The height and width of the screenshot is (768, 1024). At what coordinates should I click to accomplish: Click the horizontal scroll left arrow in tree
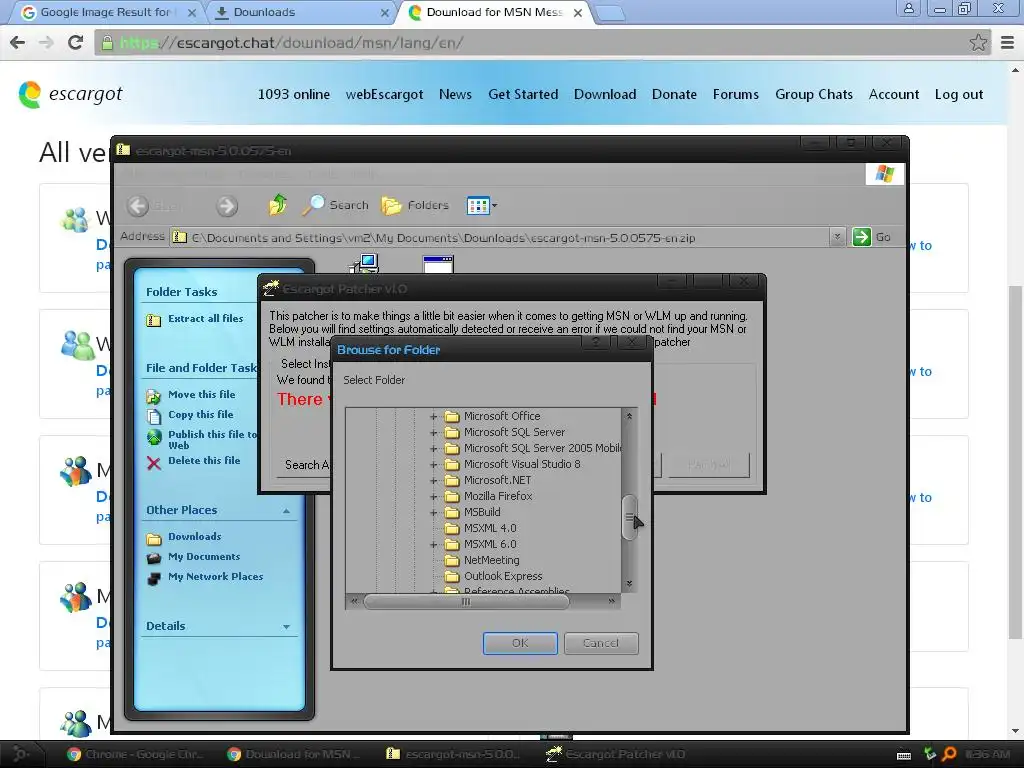354,601
